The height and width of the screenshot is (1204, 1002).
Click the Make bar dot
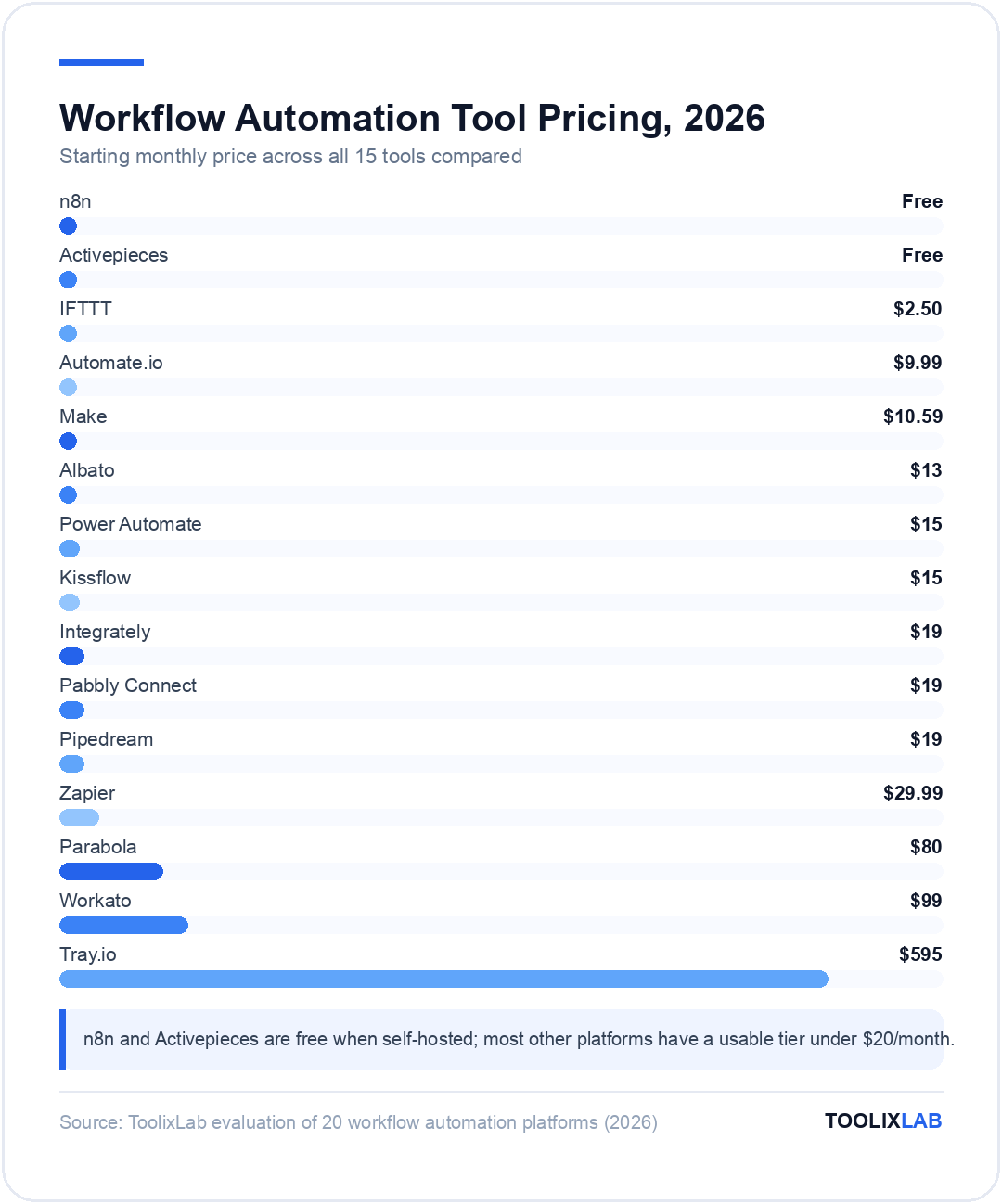(68, 442)
